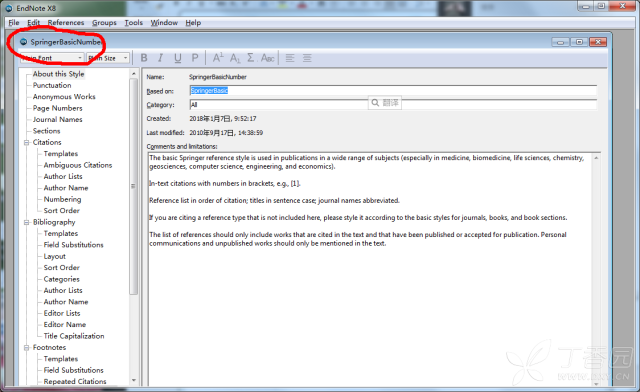Open the Edit menu
The width and height of the screenshot is (640, 392).
coord(33,22)
